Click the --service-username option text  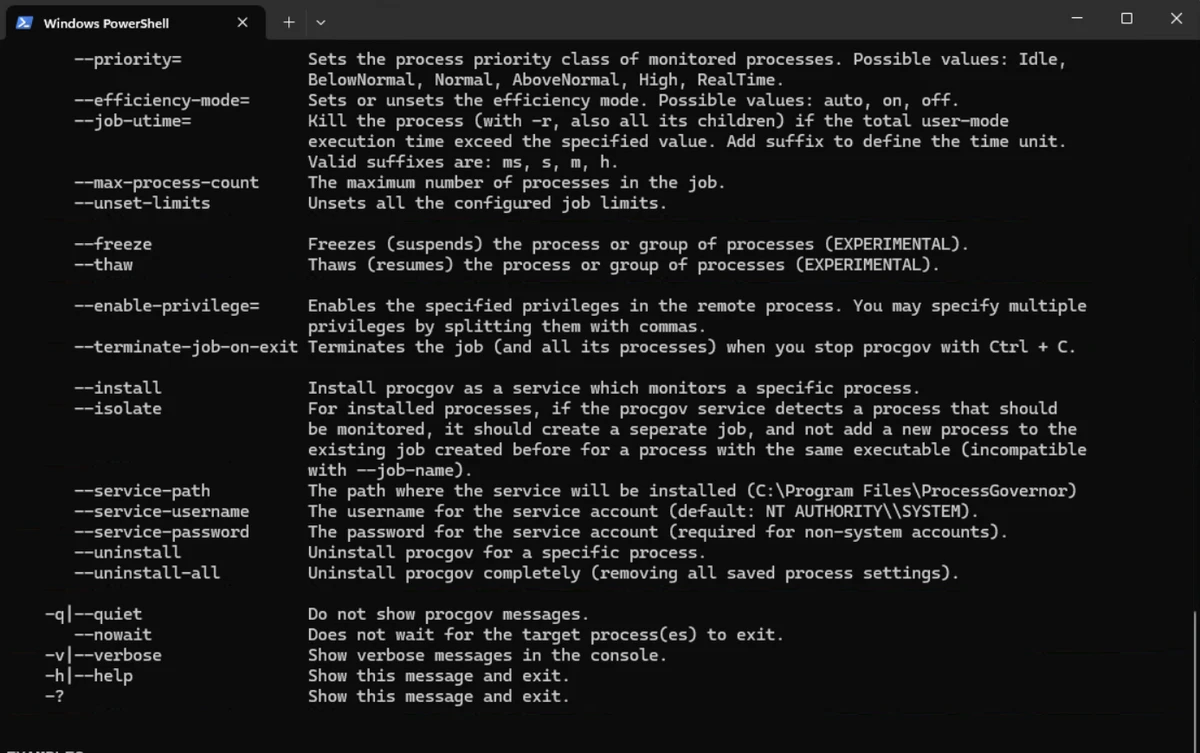pos(162,511)
